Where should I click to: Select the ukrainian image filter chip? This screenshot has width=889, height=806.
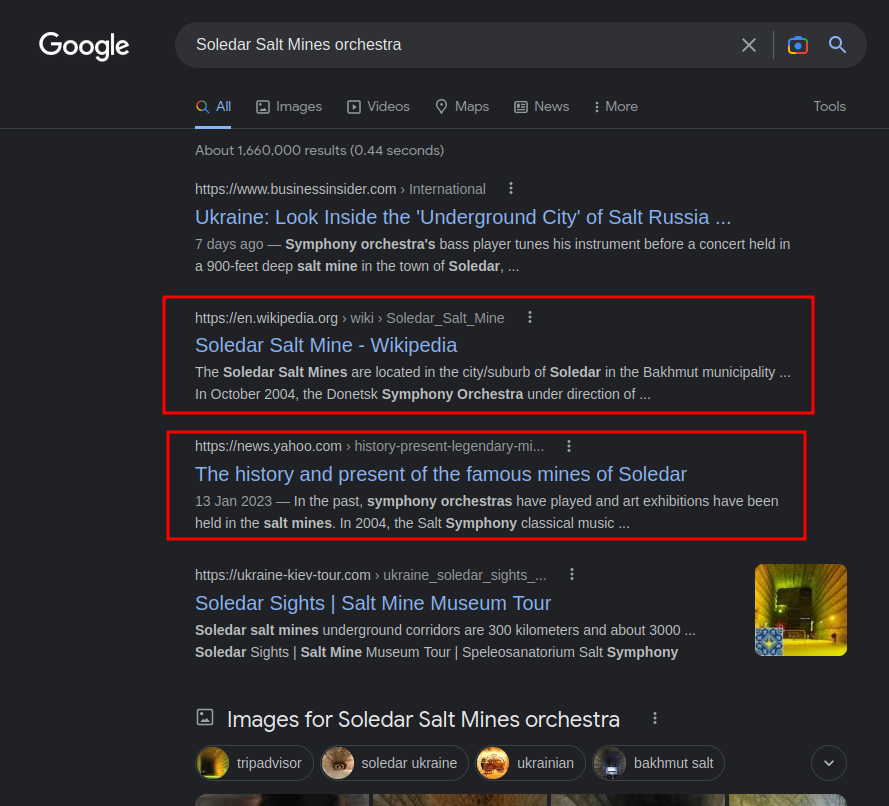[x=530, y=763]
